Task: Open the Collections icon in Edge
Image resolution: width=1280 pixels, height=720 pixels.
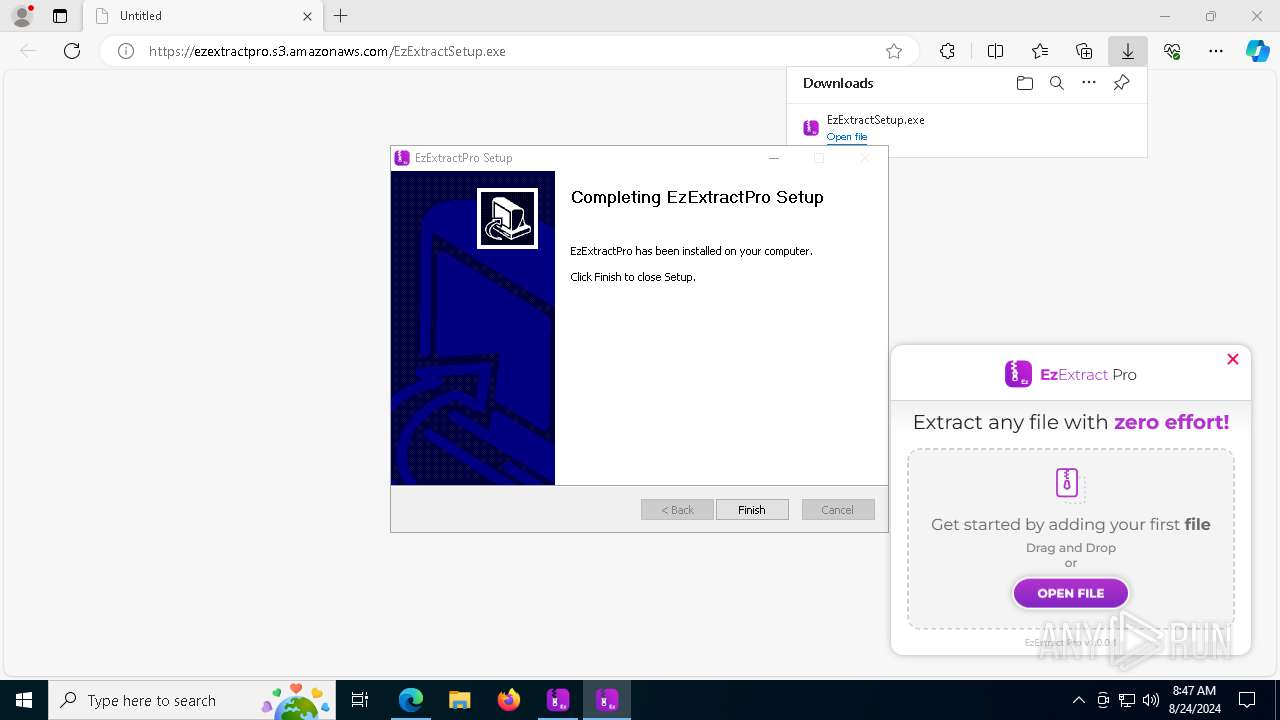Action: (x=1084, y=51)
